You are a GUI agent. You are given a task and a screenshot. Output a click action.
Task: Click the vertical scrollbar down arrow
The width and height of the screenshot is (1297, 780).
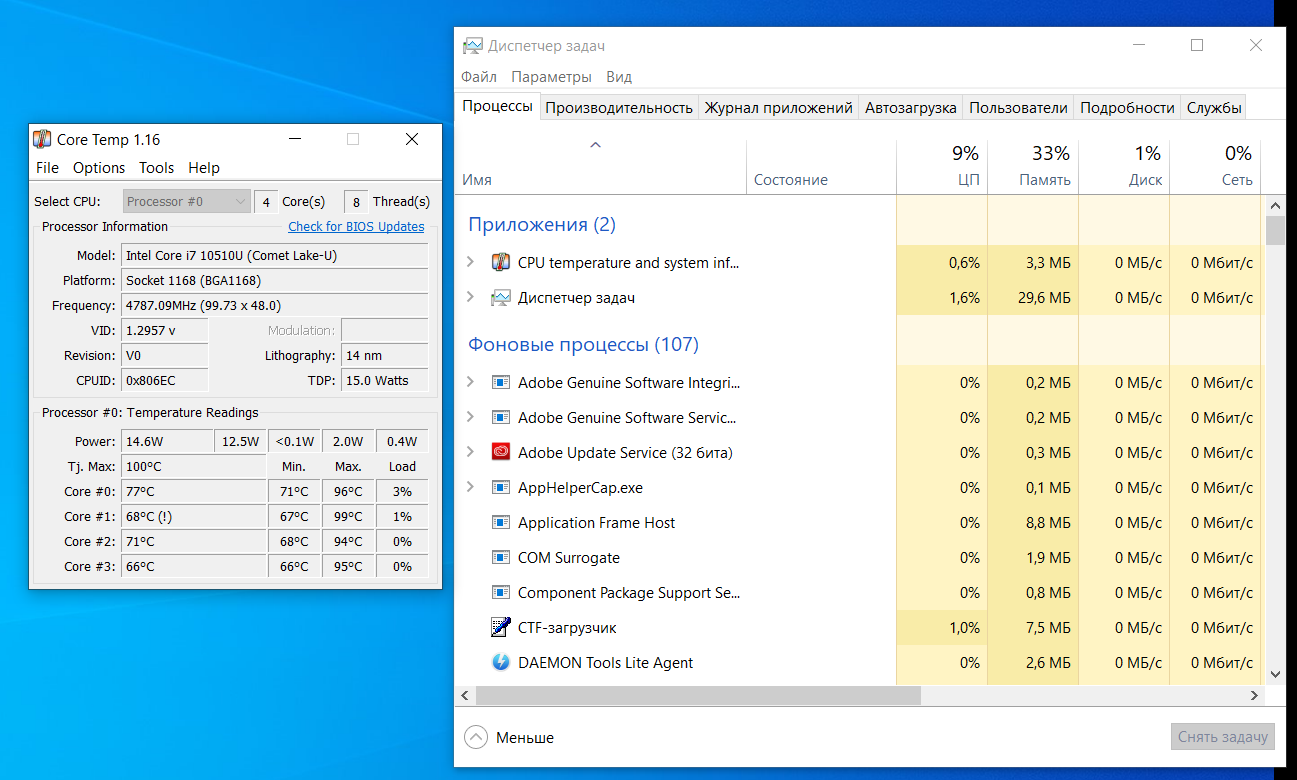[1275, 675]
